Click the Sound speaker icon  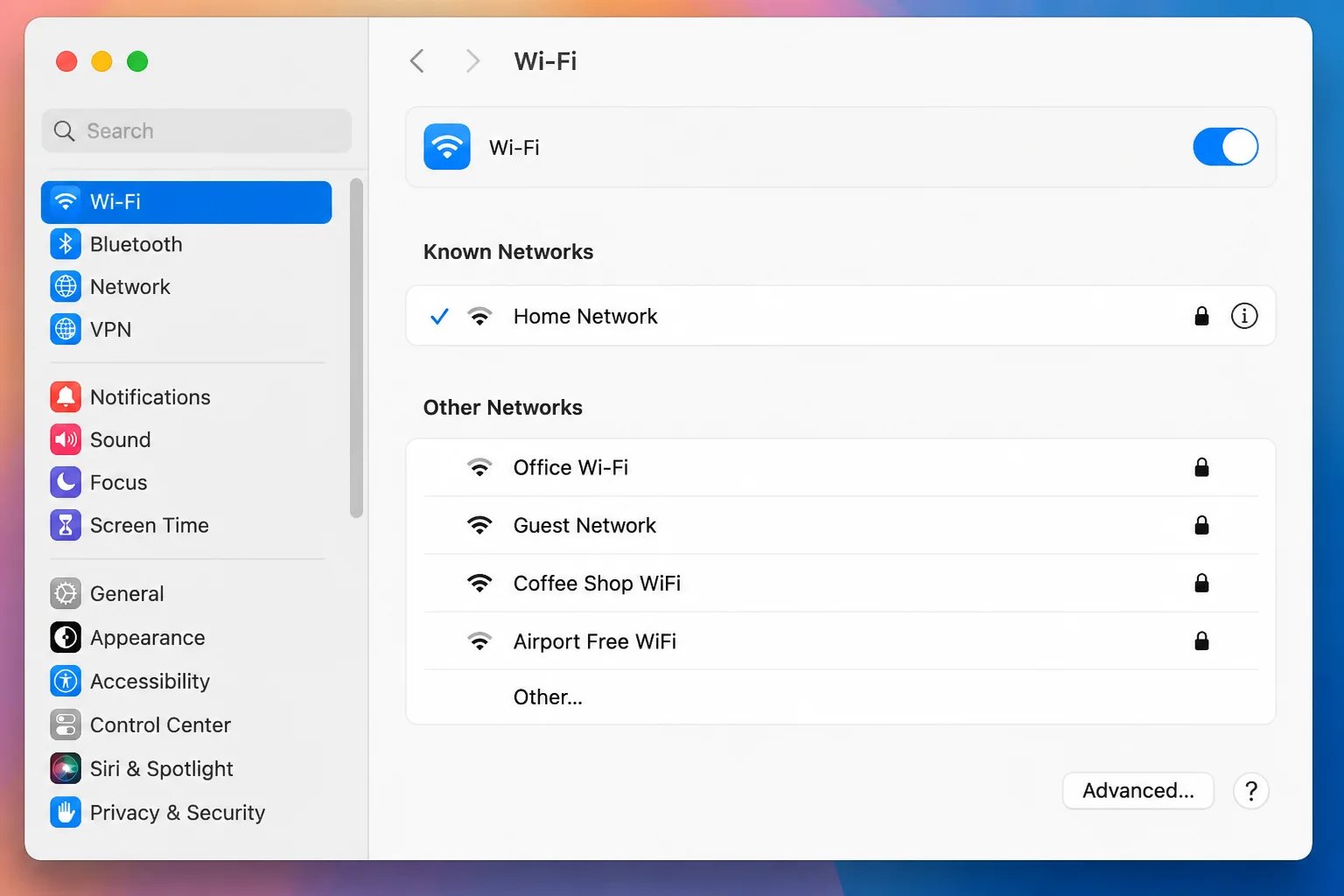[x=66, y=440]
